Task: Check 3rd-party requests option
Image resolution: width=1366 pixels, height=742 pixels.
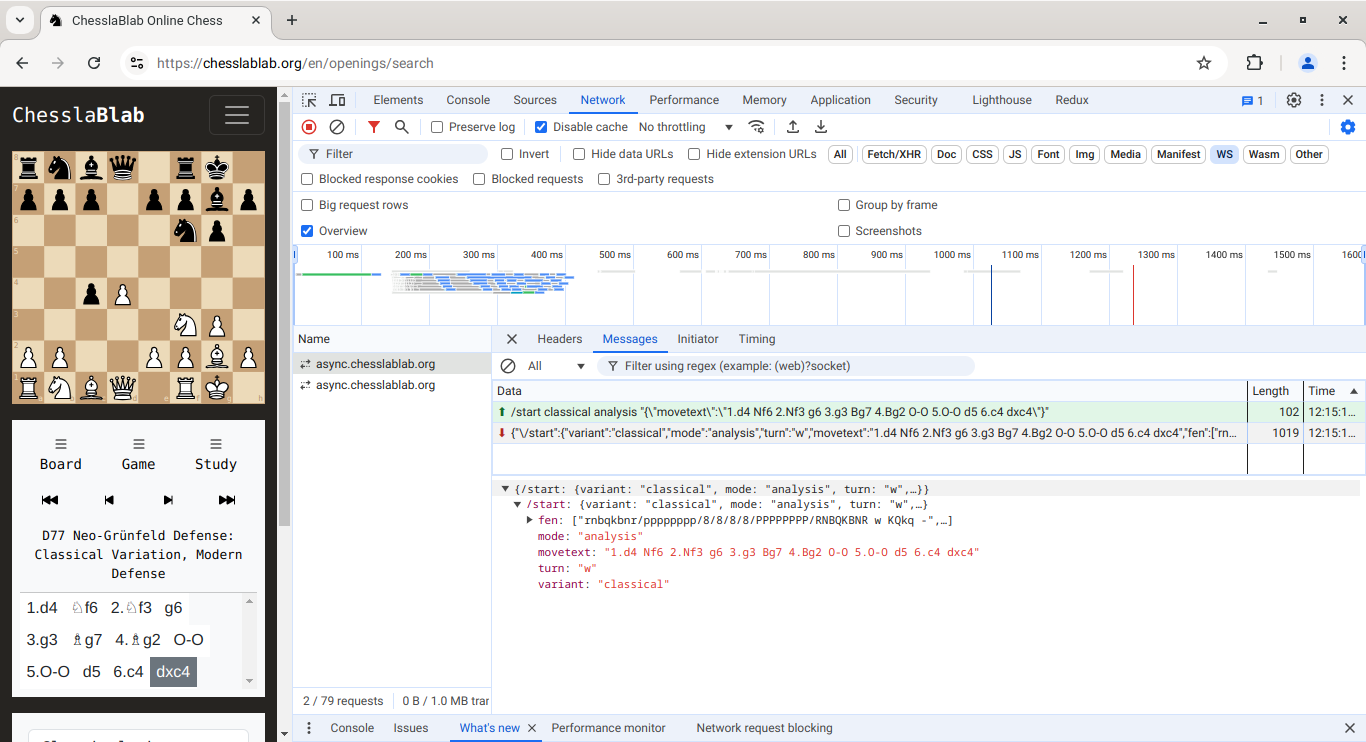Action: tap(604, 179)
